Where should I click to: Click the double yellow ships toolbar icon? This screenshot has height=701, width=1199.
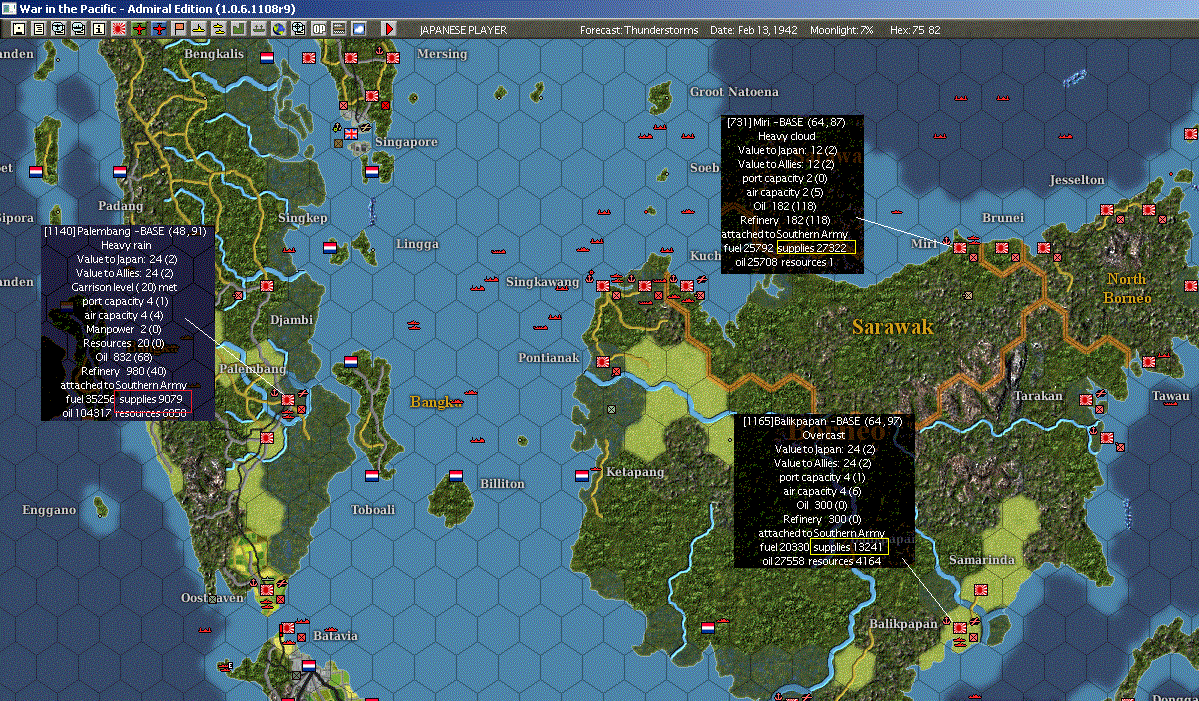219,29
